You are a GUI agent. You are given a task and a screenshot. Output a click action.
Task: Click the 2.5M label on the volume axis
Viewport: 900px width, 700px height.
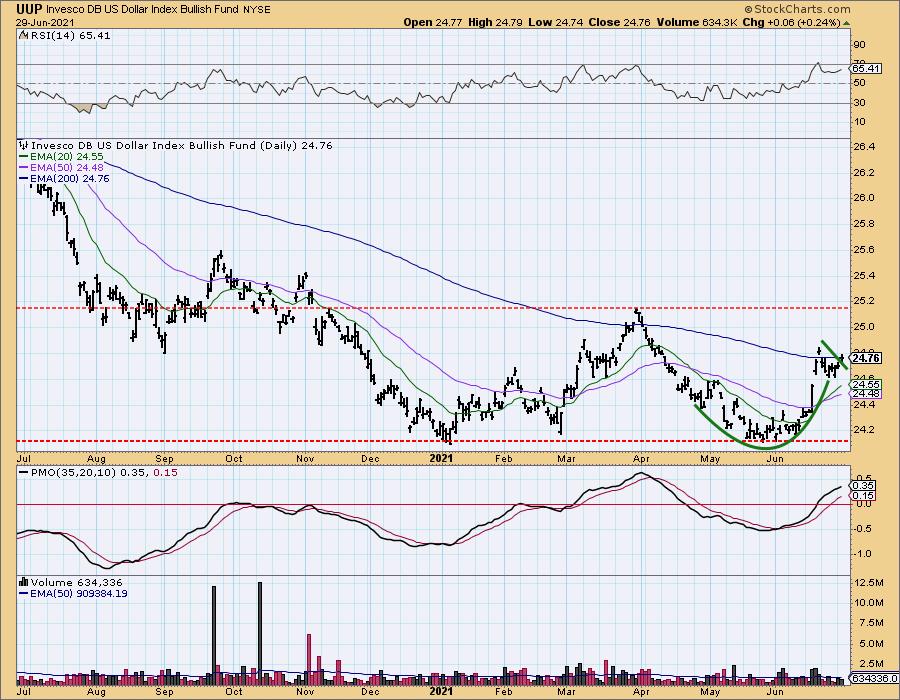pos(871,664)
